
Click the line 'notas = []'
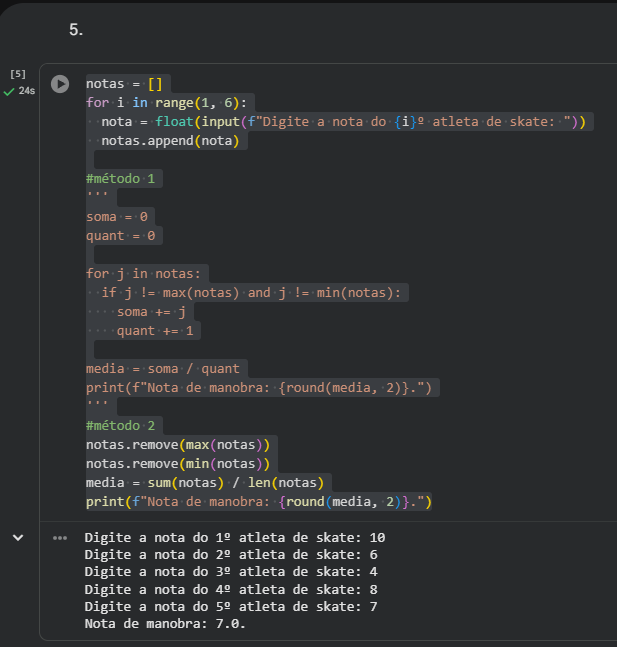(124, 84)
